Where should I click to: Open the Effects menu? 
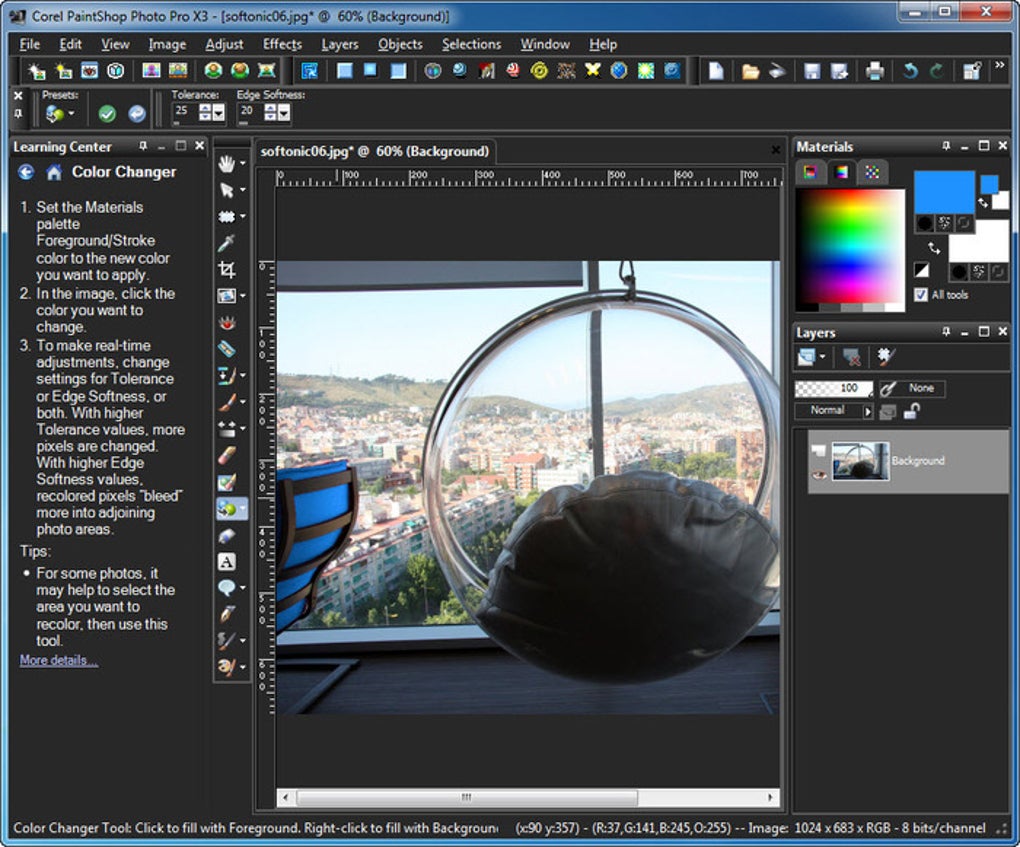click(x=282, y=44)
